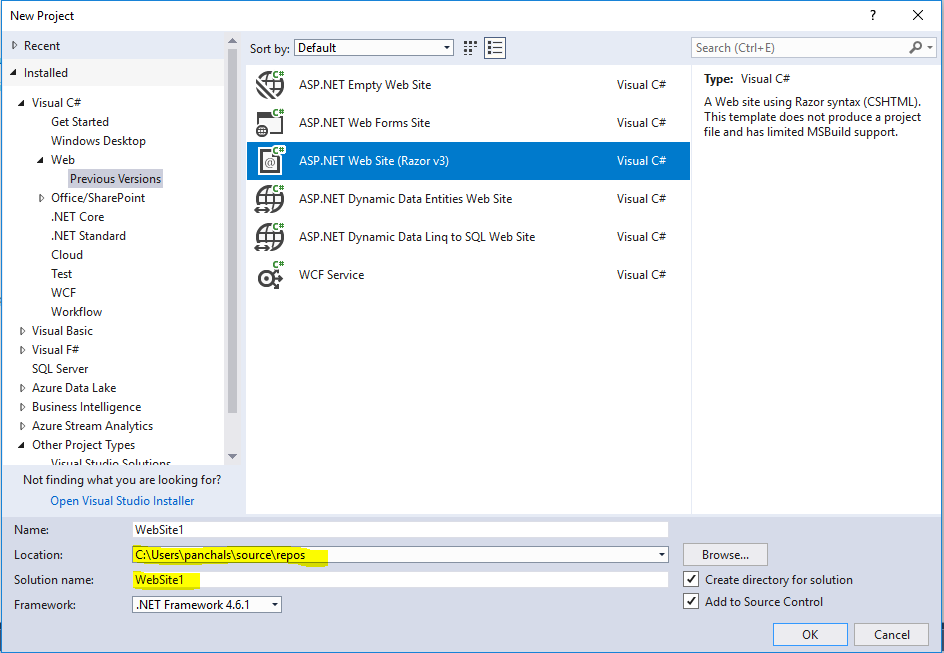The height and width of the screenshot is (653, 944).
Task: Switch to small icons view
Action: (x=470, y=48)
